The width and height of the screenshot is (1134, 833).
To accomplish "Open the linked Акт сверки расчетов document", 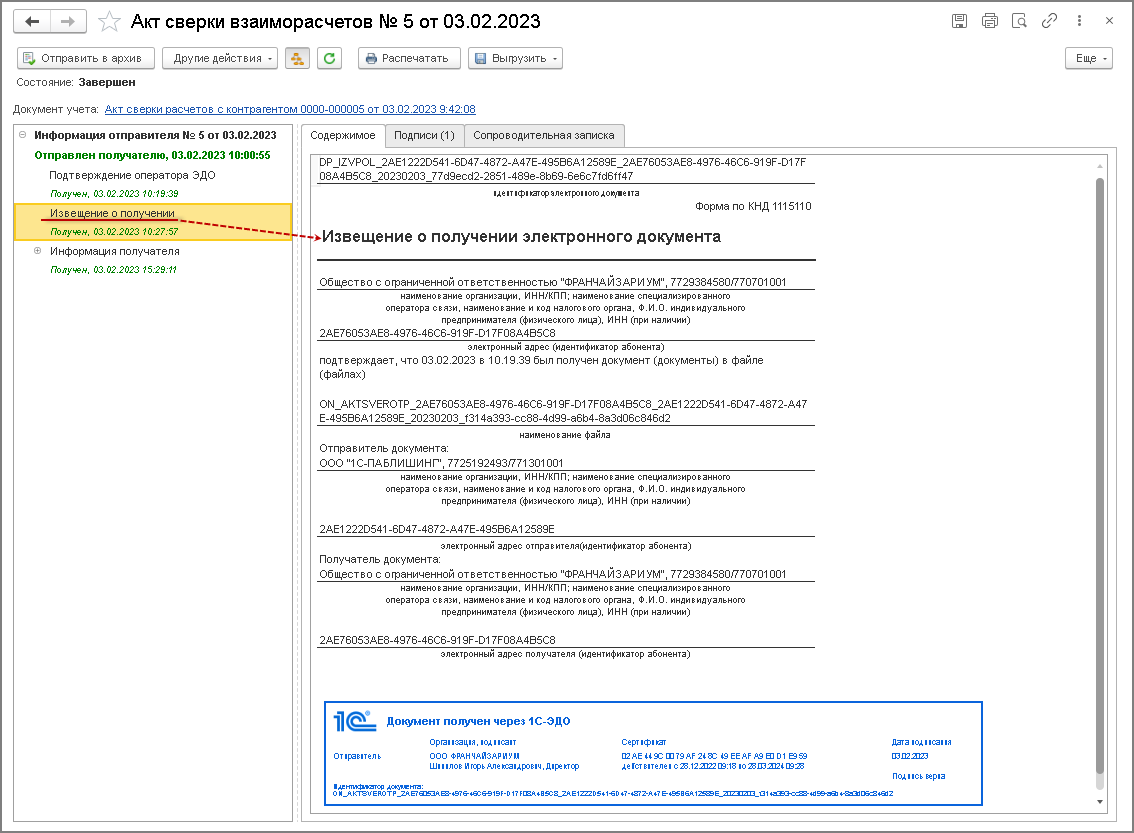I will tap(290, 109).
